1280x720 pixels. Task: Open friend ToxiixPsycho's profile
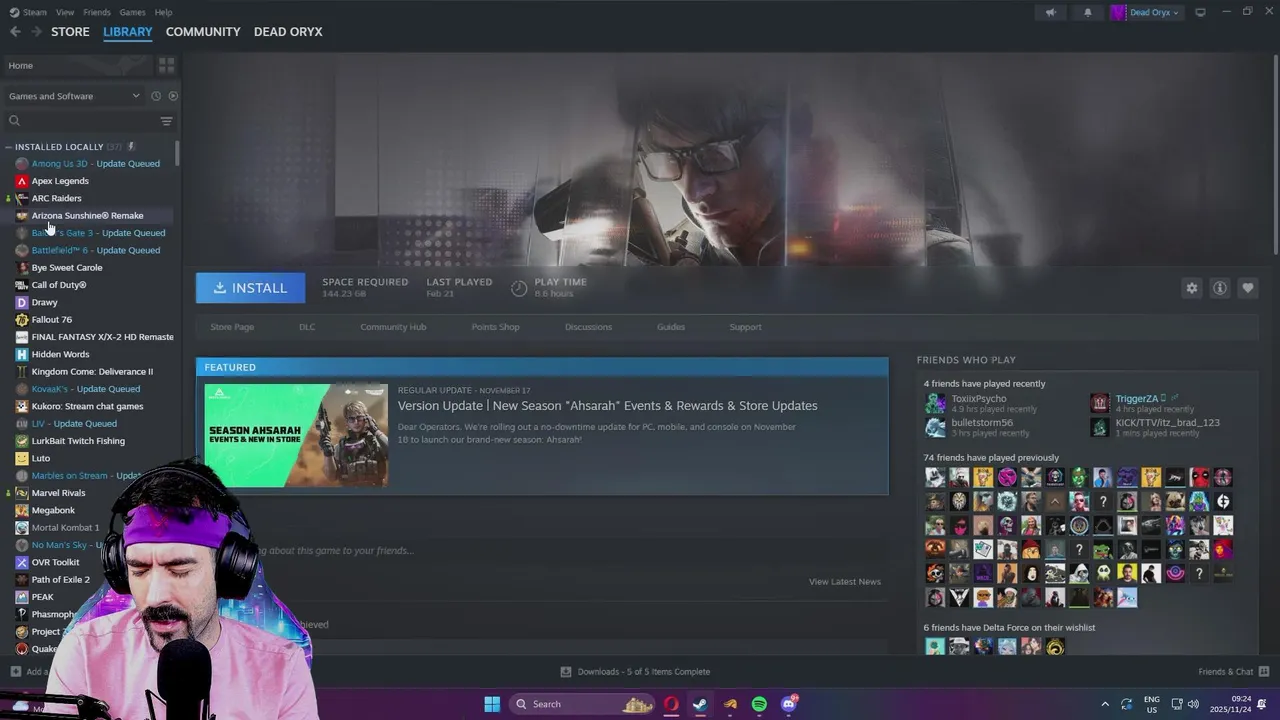(979, 399)
